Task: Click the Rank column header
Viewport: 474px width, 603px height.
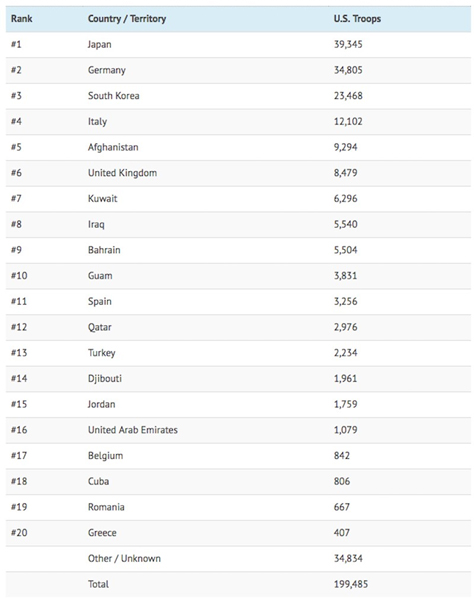Action: (x=22, y=19)
